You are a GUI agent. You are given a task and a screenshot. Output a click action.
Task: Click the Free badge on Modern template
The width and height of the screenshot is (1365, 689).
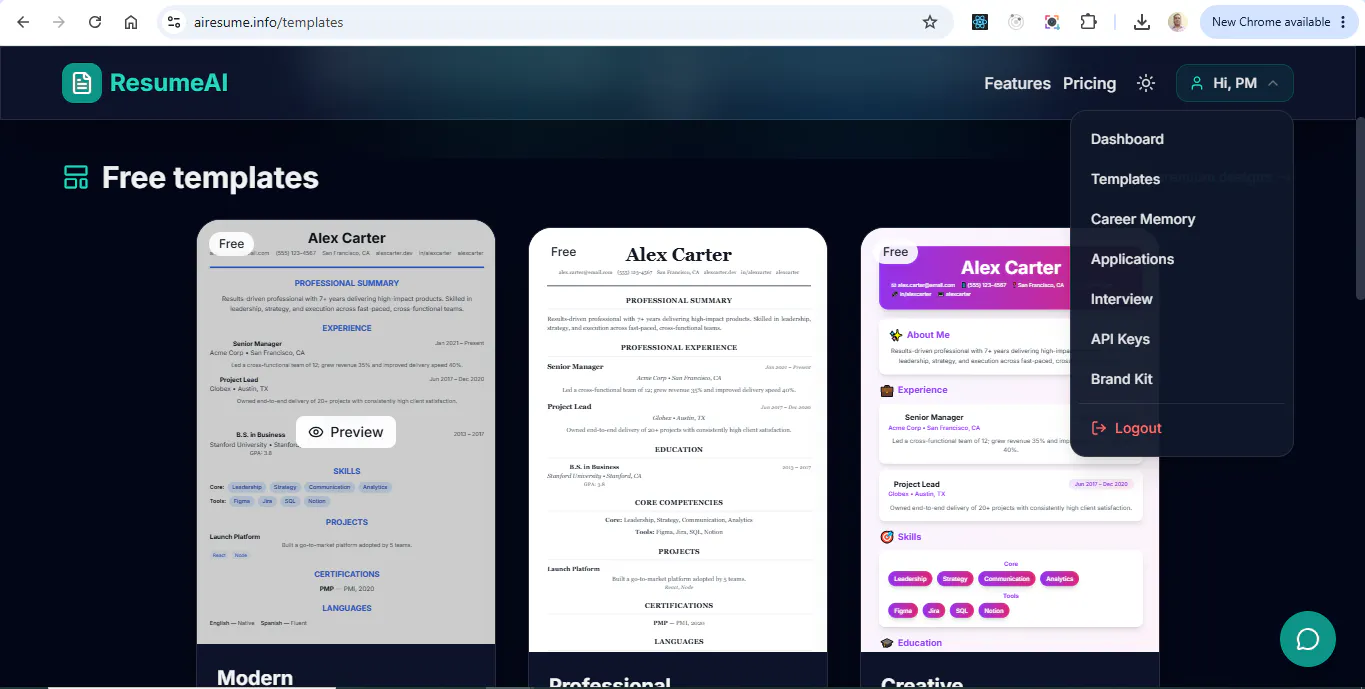tap(232, 243)
